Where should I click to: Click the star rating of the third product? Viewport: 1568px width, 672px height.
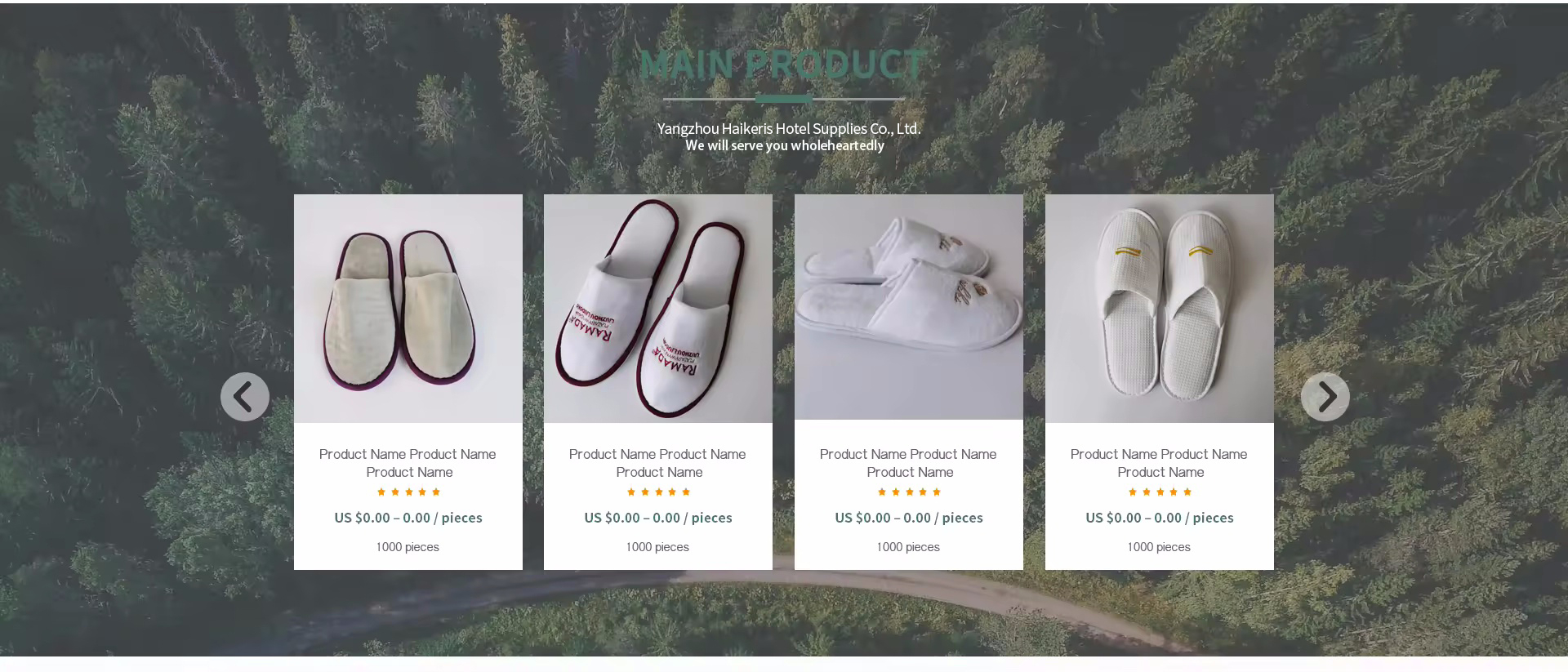tap(909, 492)
